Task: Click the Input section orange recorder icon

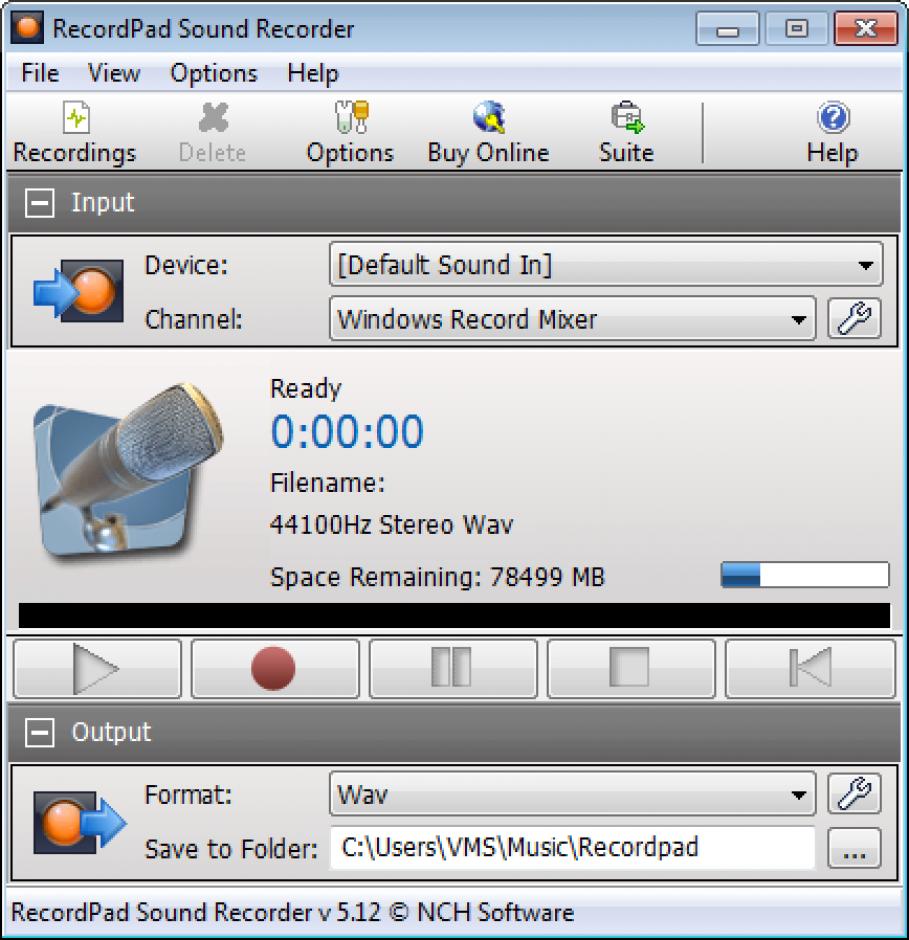Action: click(x=79, y=291)
